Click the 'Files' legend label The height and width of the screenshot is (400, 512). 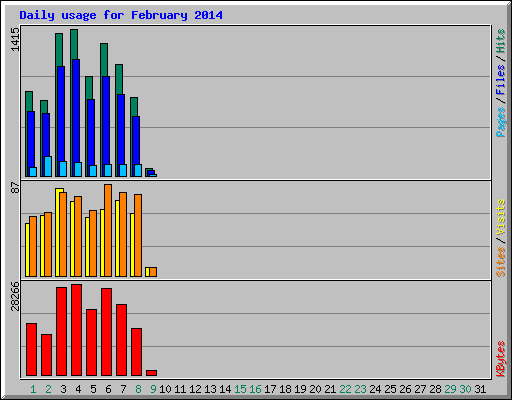click(x=501, y=80)
